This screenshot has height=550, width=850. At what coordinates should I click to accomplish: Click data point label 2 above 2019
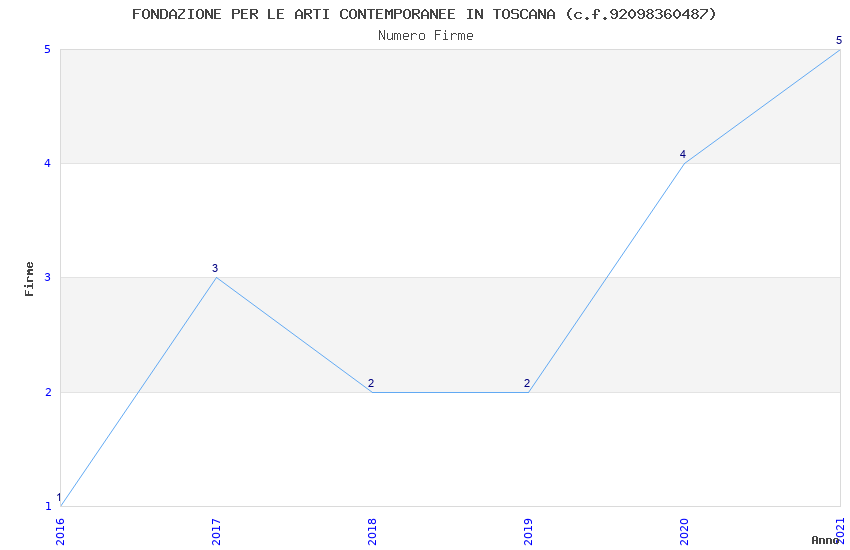(527, 383)
